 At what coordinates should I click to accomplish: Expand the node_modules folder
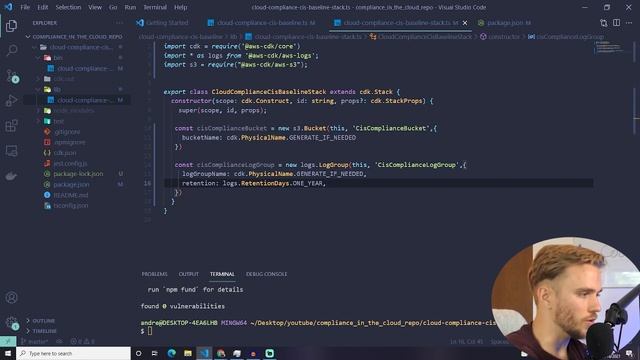(x=77, y=111)
